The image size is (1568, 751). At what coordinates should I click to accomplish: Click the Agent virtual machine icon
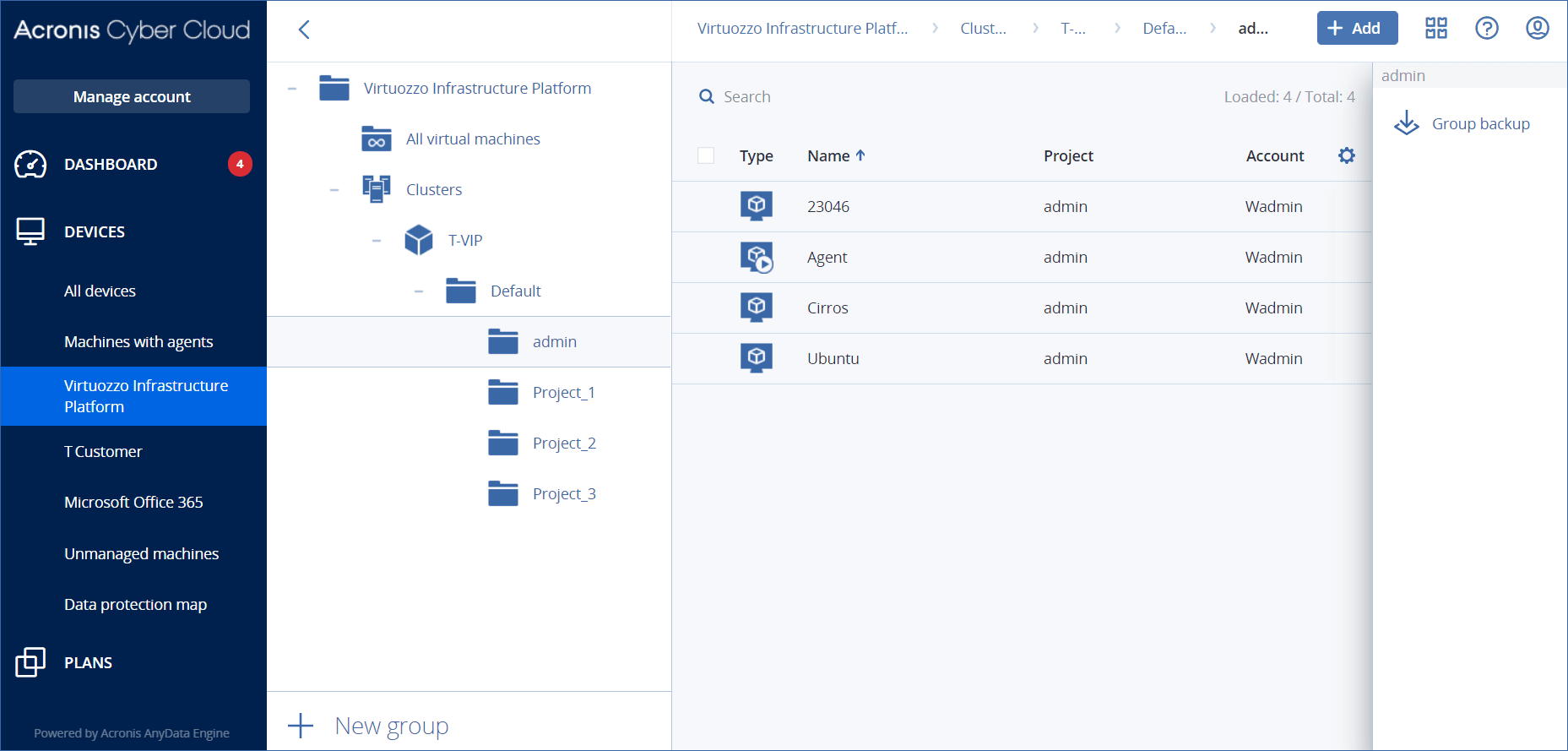coord(757,257)
